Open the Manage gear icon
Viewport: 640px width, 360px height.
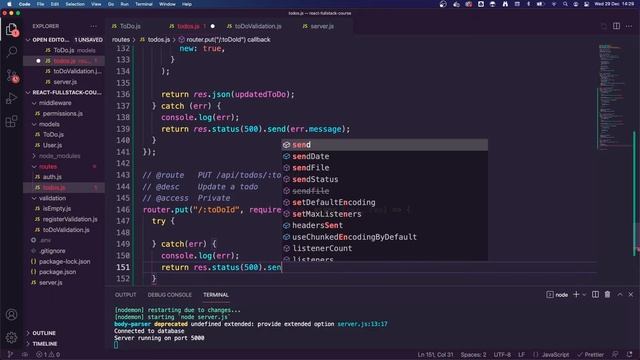click(11, 337)
